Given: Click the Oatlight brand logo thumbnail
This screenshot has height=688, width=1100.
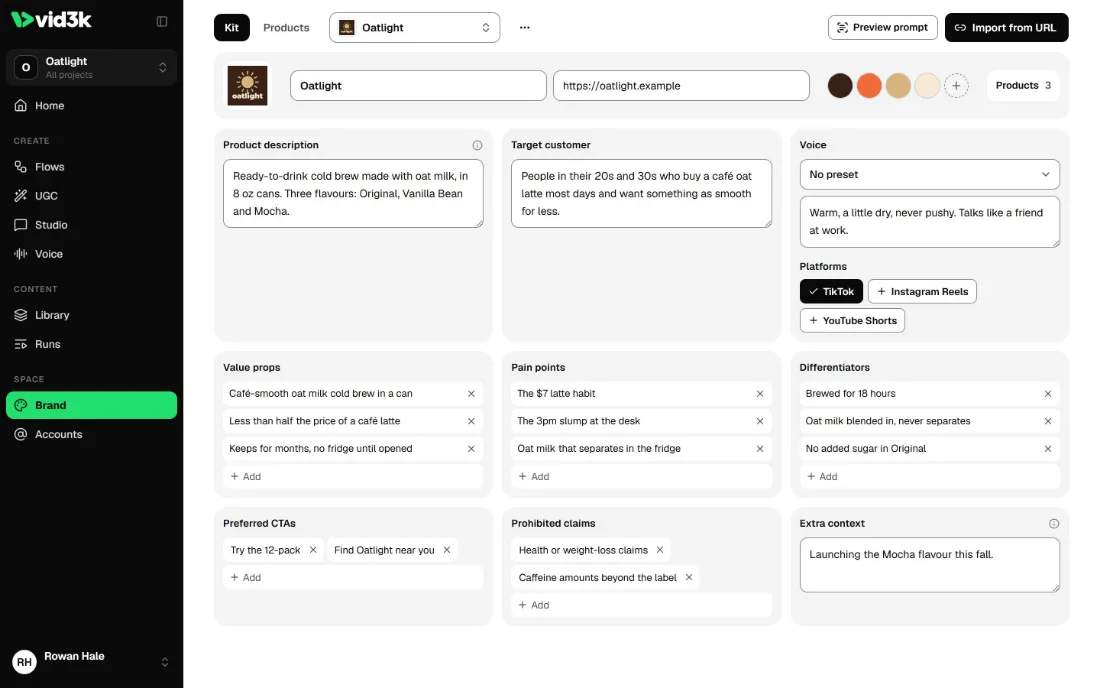Looking at the screenshot, I should [248, 86].
